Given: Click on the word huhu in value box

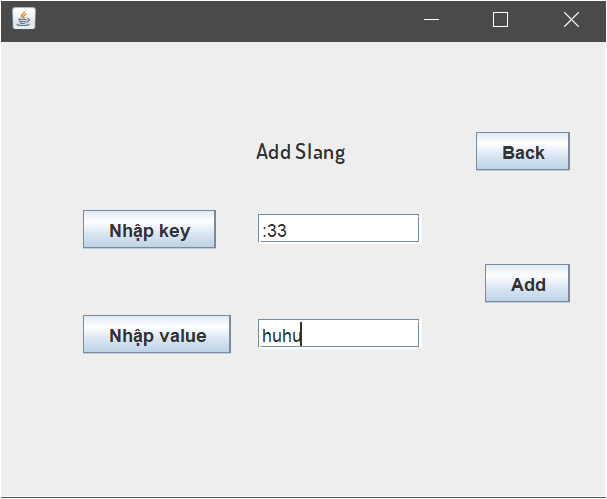Looking at the screenshot, I should click(x=281, y=336).
